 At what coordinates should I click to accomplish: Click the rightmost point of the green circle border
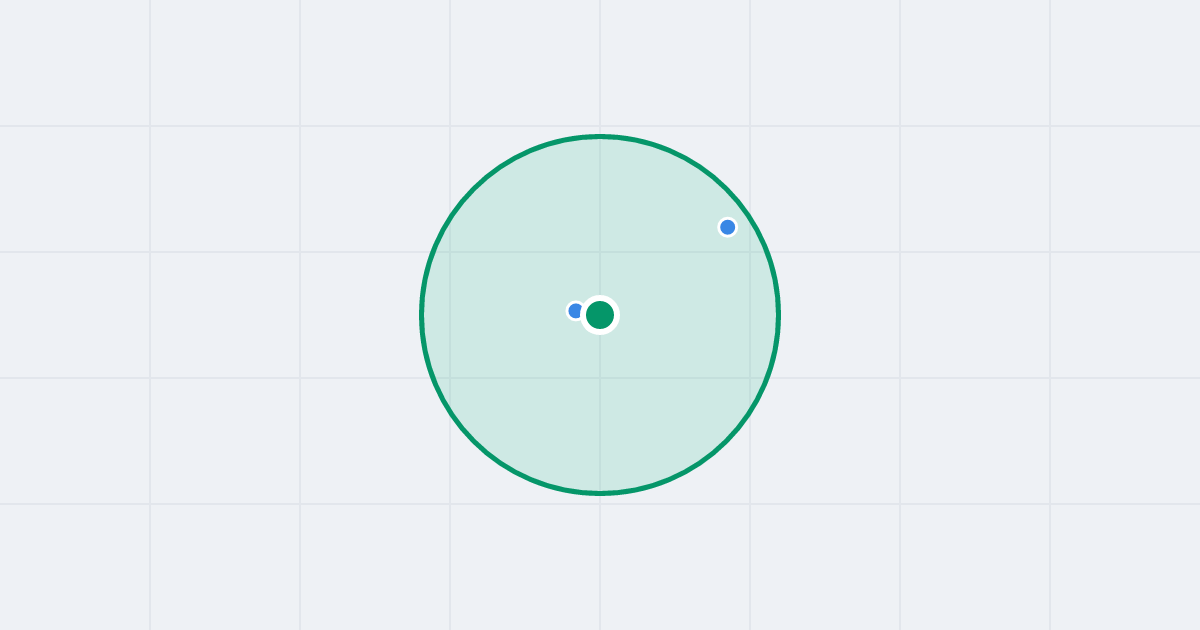click(x=778, y=315)
